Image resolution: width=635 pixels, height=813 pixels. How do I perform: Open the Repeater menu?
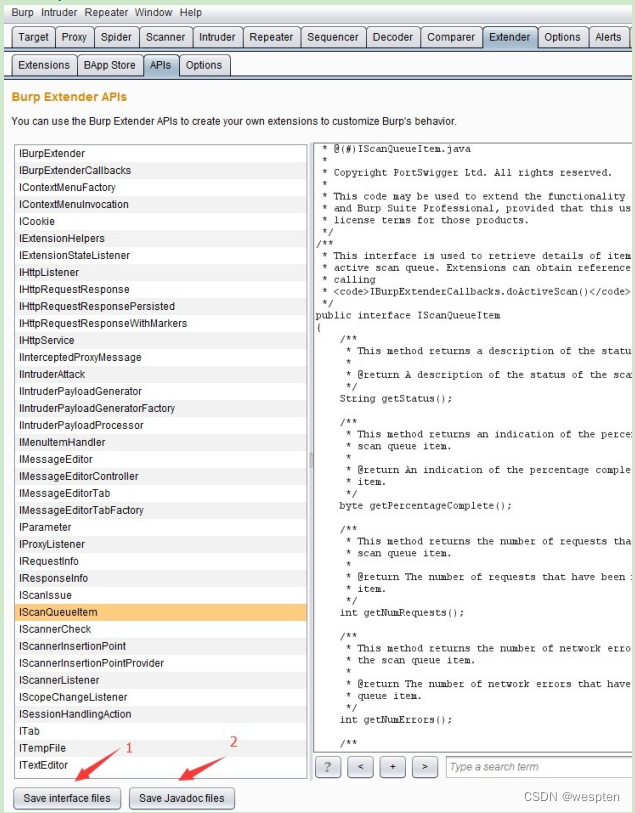point(106,12)
